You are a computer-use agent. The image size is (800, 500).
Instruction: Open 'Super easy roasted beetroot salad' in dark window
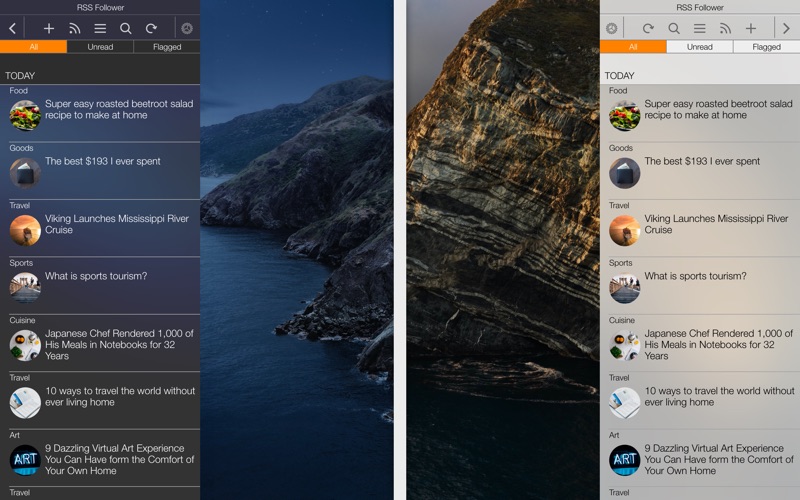pos(119,109)
